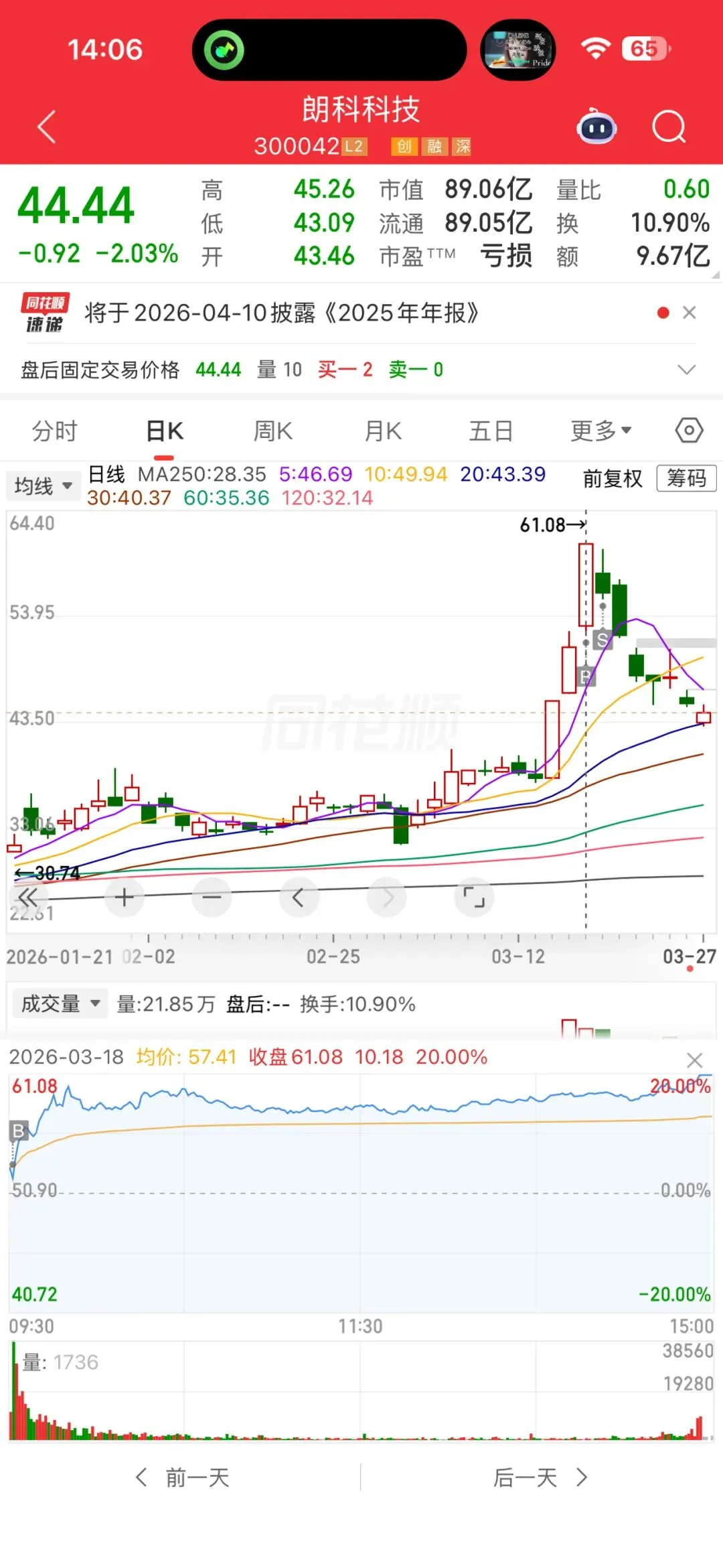
Task: Dismiss the 2025年年报 notice banner
Action: click(x=690, y=313)
